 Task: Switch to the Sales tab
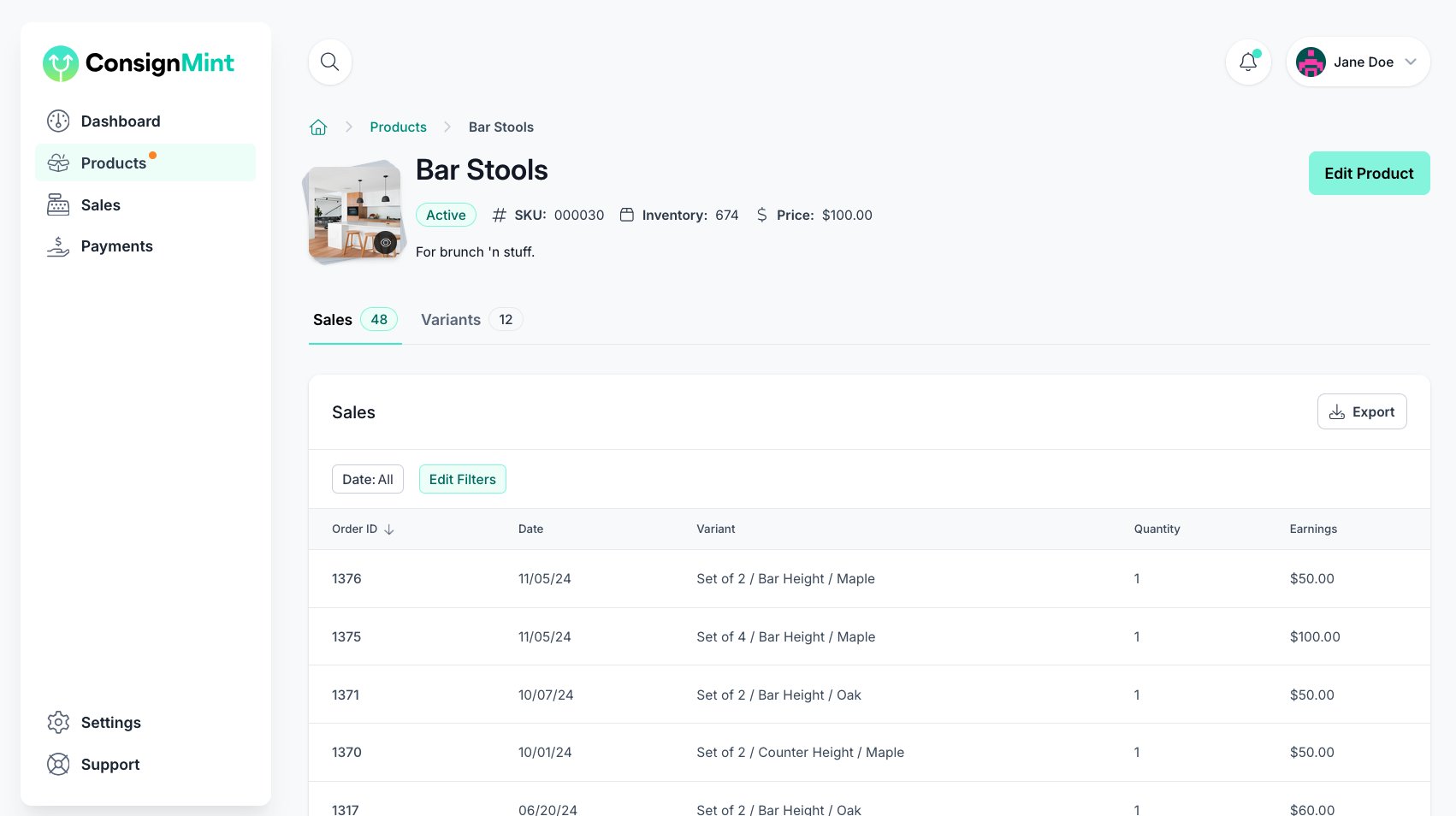pyautogui.click(x=355, y=320)
